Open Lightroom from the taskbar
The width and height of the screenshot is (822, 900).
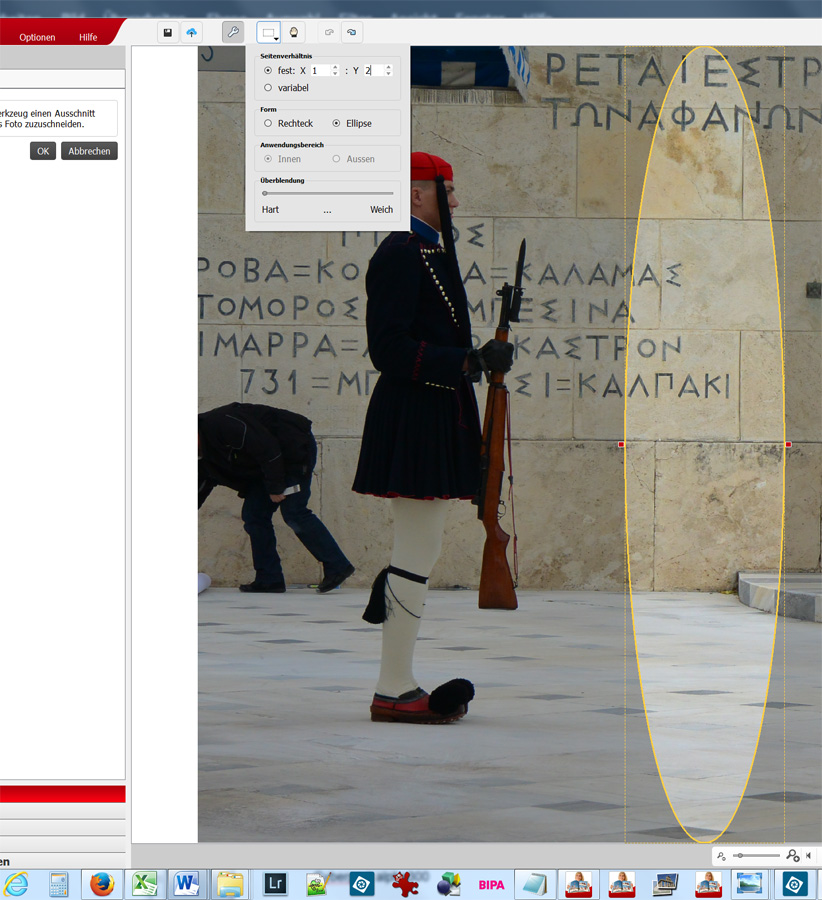coord(275,884)
